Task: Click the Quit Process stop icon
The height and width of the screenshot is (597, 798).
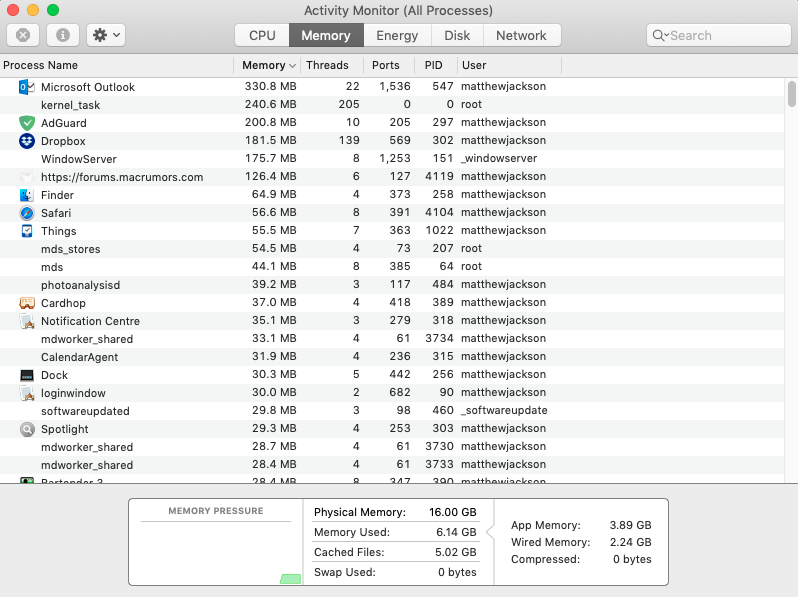Action: tap(23, 35)
